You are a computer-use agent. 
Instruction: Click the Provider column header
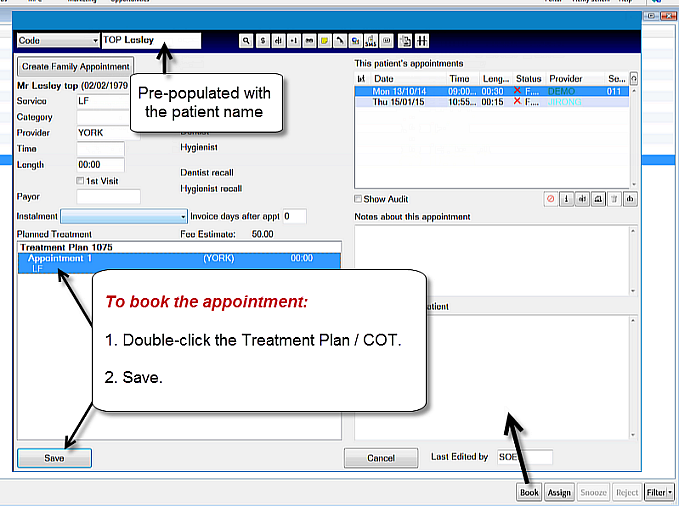point(574,79)
